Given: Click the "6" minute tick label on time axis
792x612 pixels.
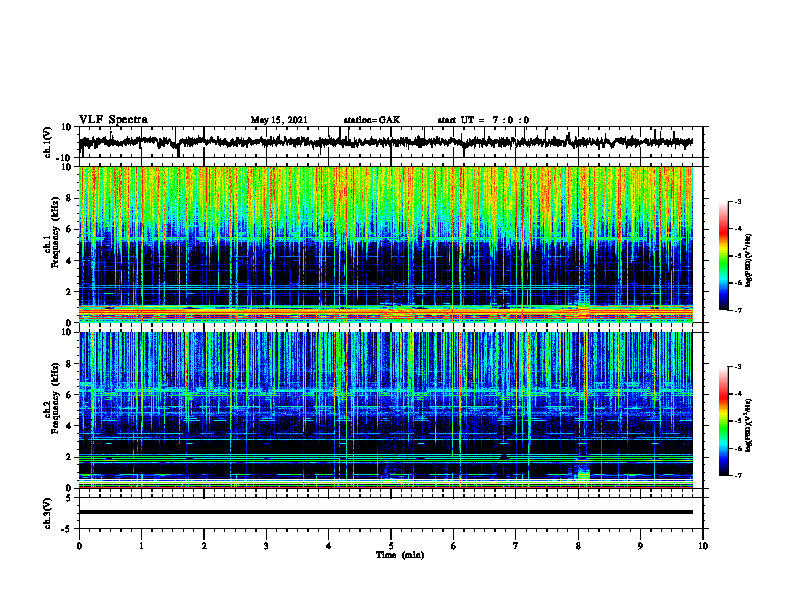Looking at the screenshot, I should pos(454,546).
